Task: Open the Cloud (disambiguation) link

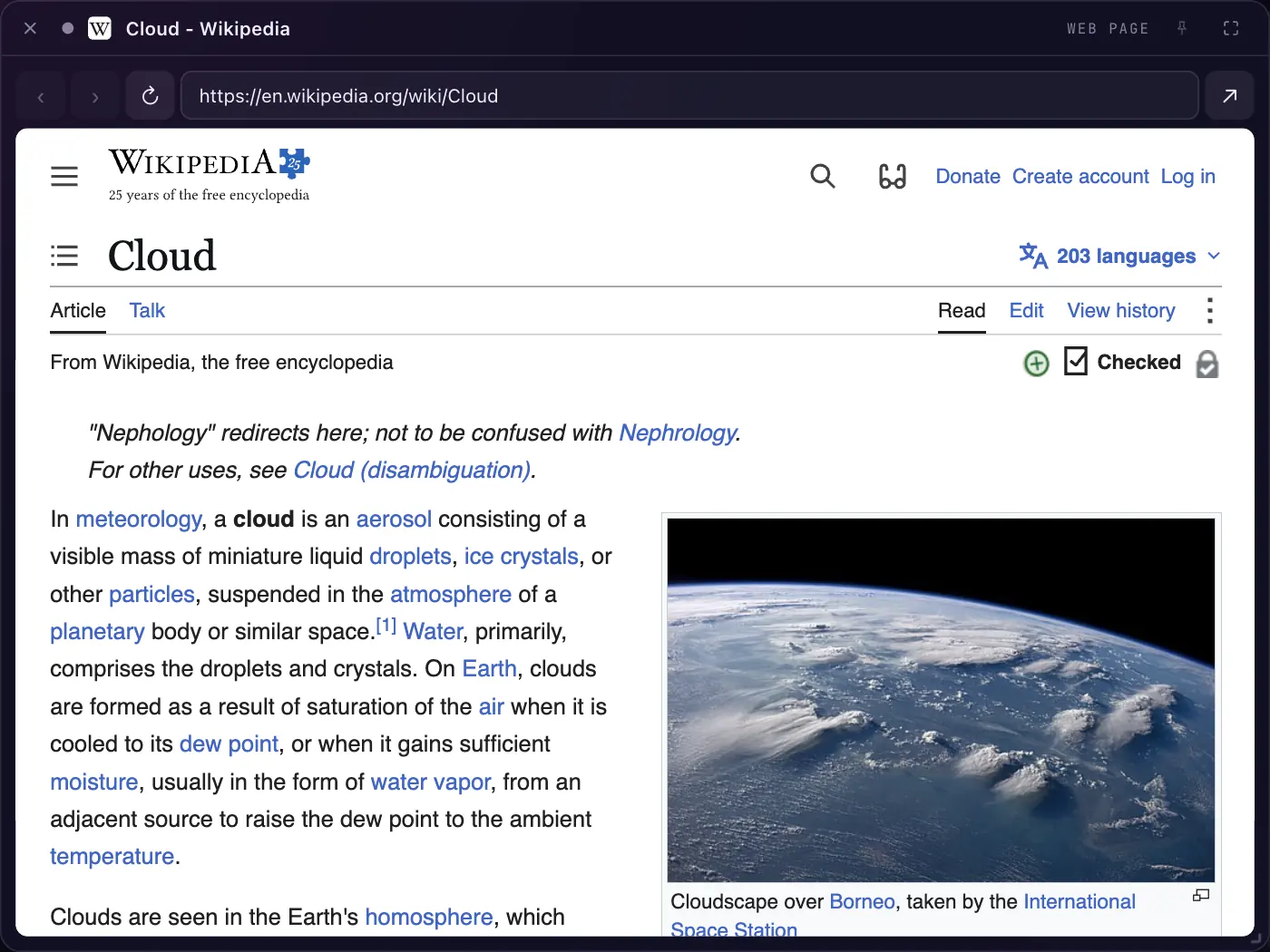Action: [x=412, y=471]
